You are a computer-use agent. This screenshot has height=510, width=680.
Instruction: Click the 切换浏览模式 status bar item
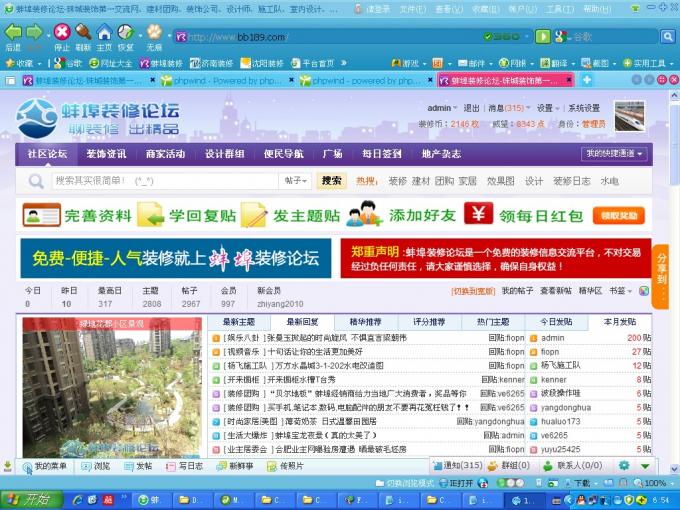click(x=405, y=483)
